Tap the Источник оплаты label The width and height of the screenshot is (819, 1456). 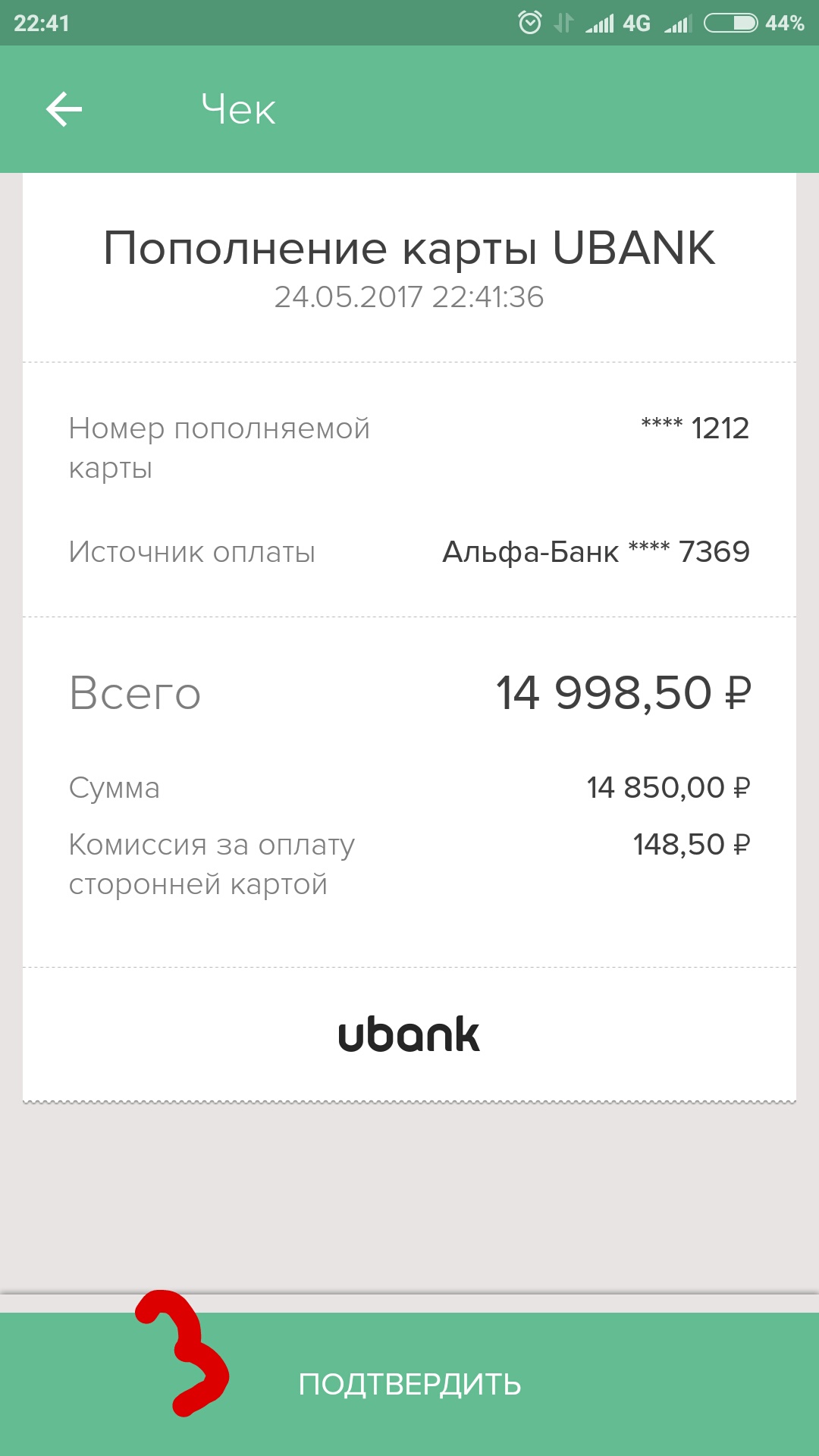[x=192, y=552]
